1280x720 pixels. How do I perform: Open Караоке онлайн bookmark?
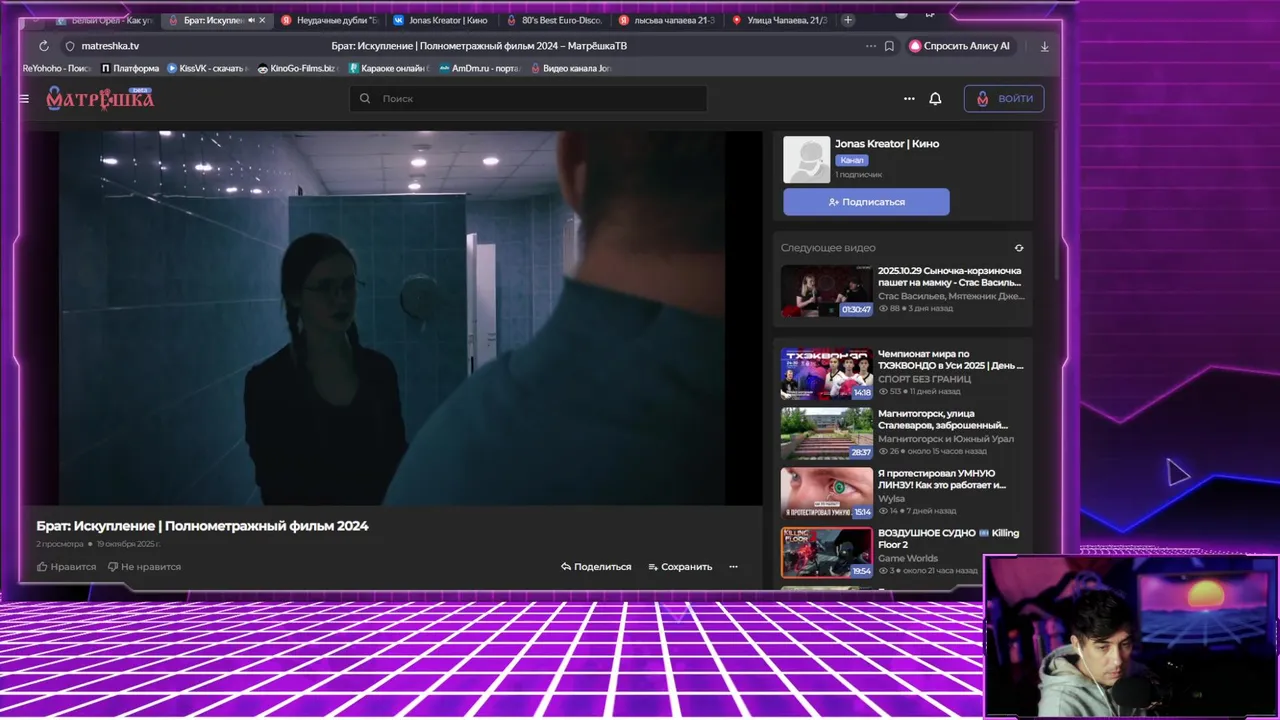(388, 69)
